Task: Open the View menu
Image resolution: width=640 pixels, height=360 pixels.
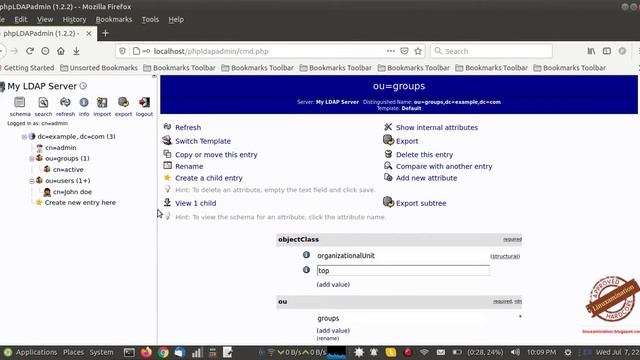Action: point(45,20)
